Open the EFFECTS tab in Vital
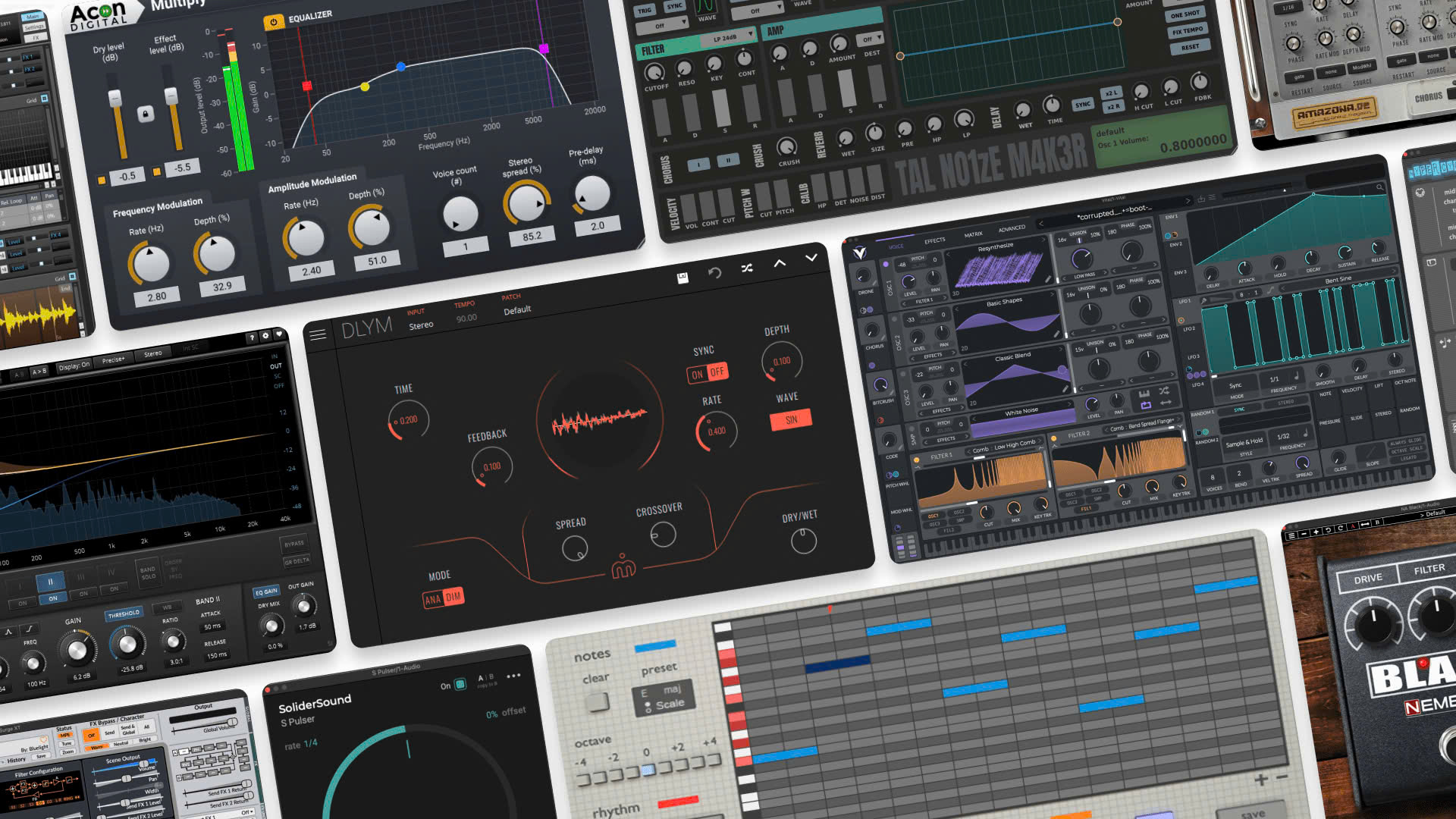Image resolution: width=1456 pixels, height=819 pixels. click(934, 240)
